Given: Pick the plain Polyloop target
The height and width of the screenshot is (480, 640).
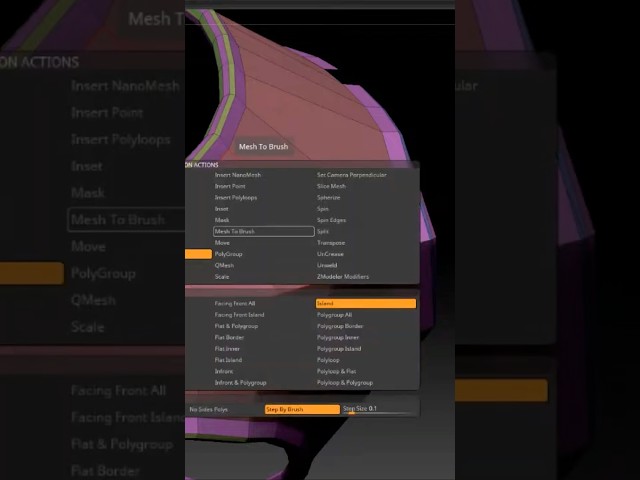Looking at the screenshot, I should [328, 360].
